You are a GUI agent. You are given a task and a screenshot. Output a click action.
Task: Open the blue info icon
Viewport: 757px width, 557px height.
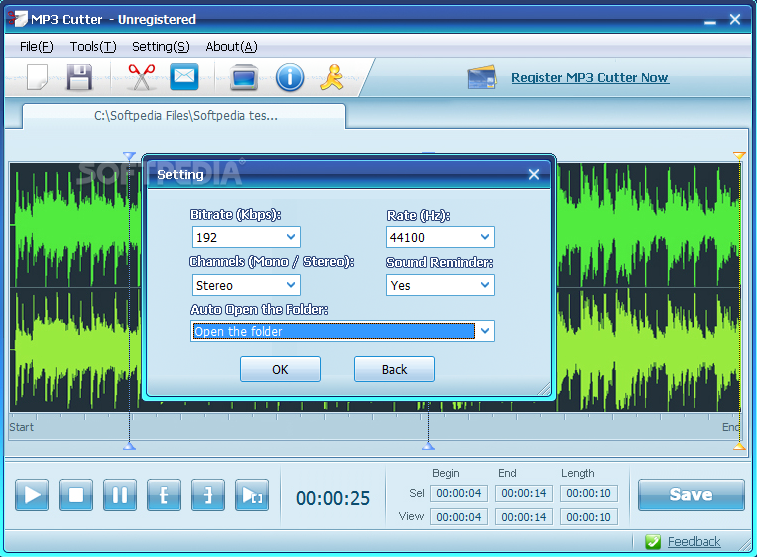(290, 77)
